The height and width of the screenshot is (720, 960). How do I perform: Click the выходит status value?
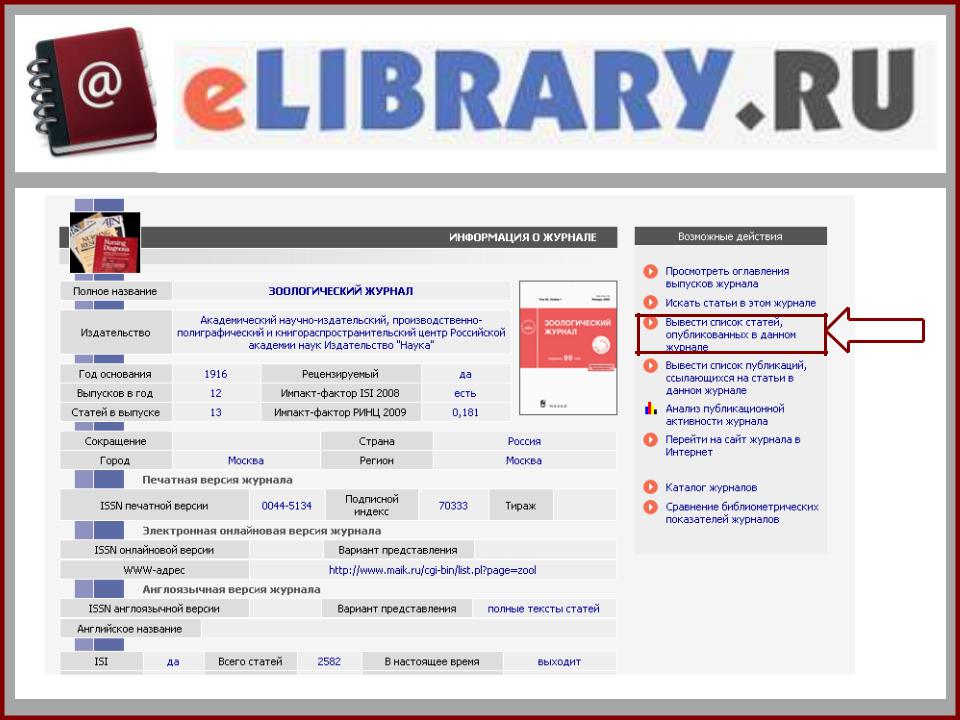click(559, 662)
